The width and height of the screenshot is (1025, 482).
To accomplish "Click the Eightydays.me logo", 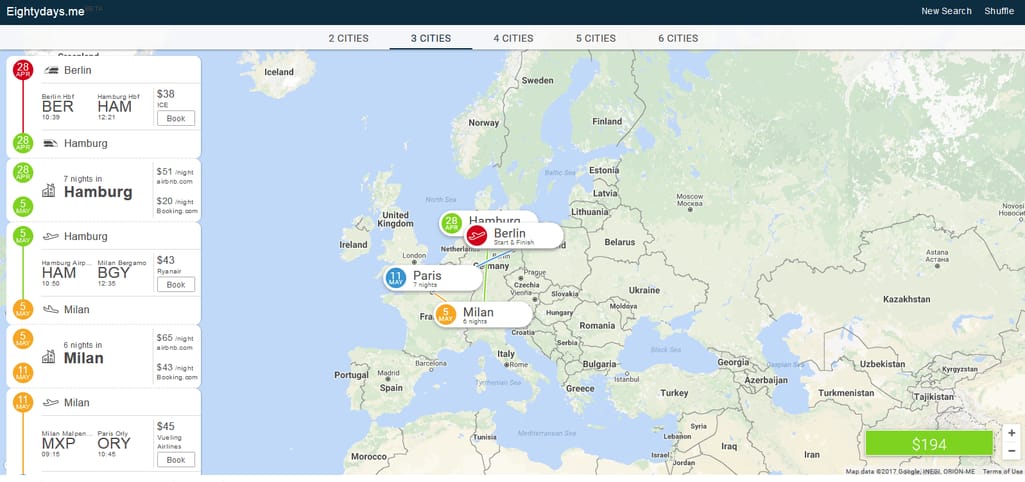I will coord(45,11).
